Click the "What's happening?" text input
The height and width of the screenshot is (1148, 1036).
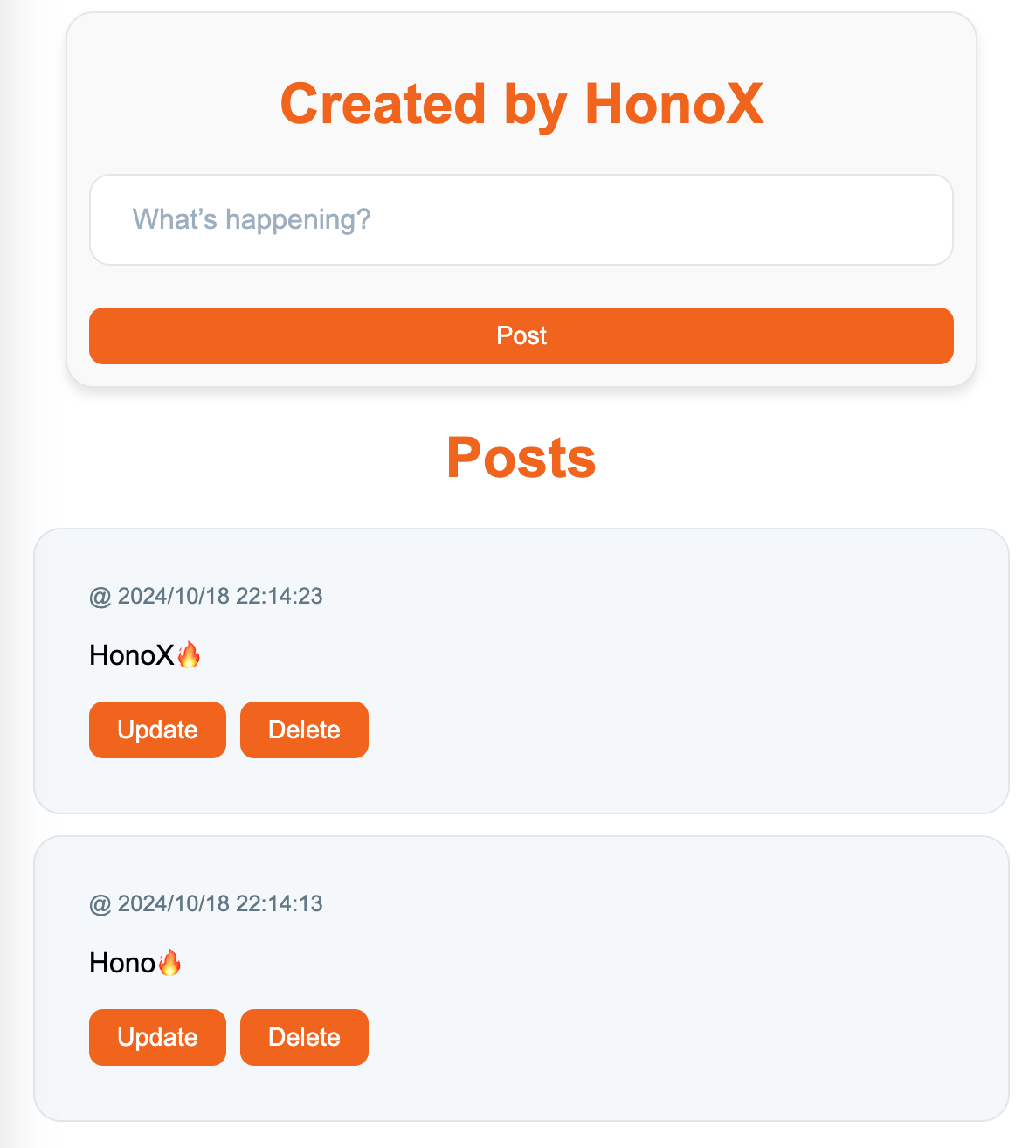pyautogui.click(x=521, y=219)
